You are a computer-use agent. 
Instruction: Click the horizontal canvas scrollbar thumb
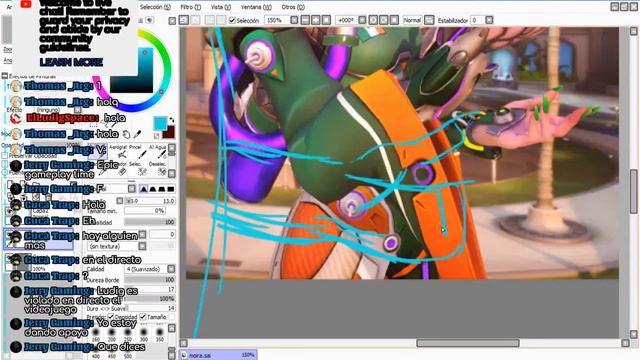coord(468,343)
